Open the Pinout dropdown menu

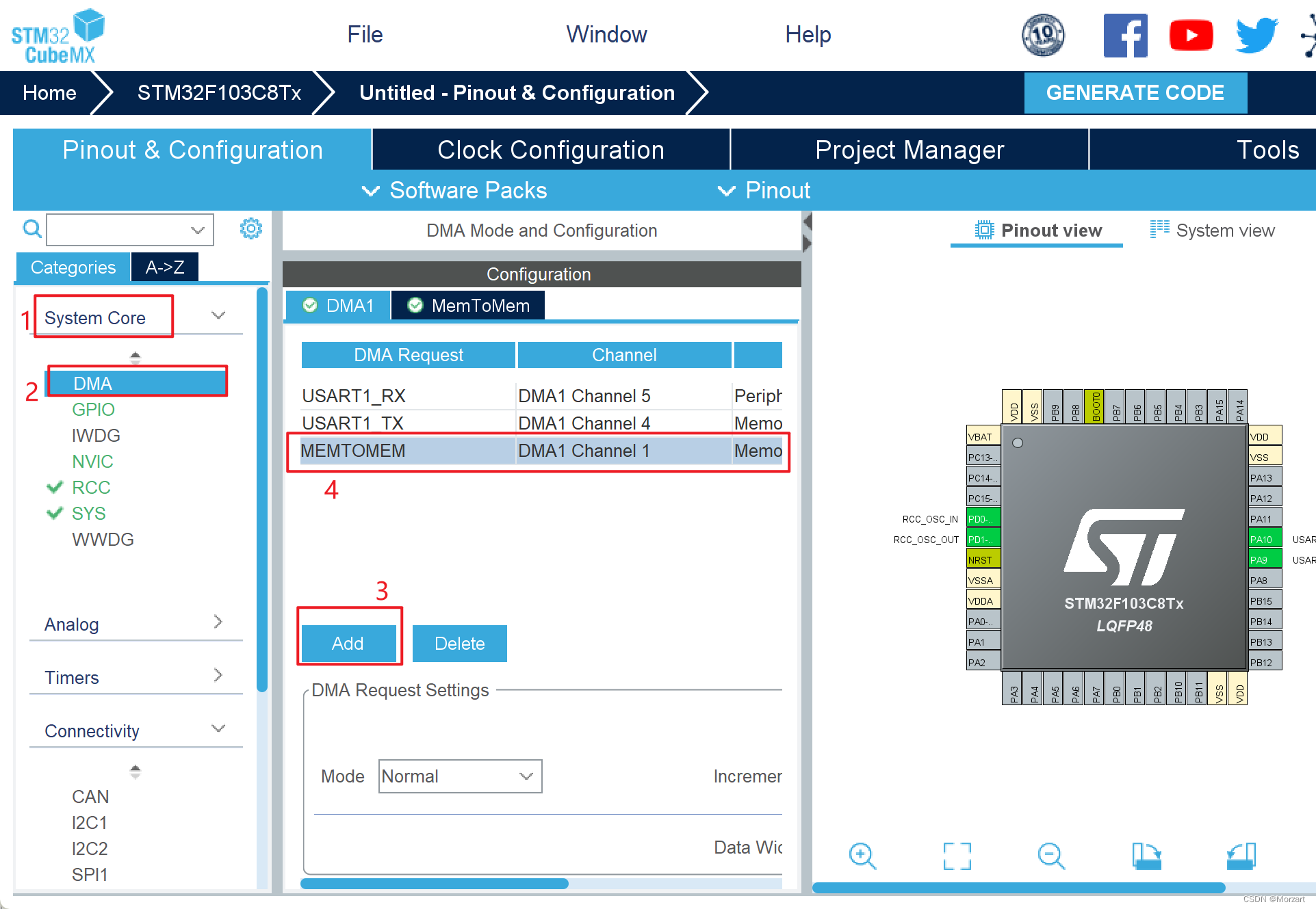pyautogui.click(x=764, y=190)
